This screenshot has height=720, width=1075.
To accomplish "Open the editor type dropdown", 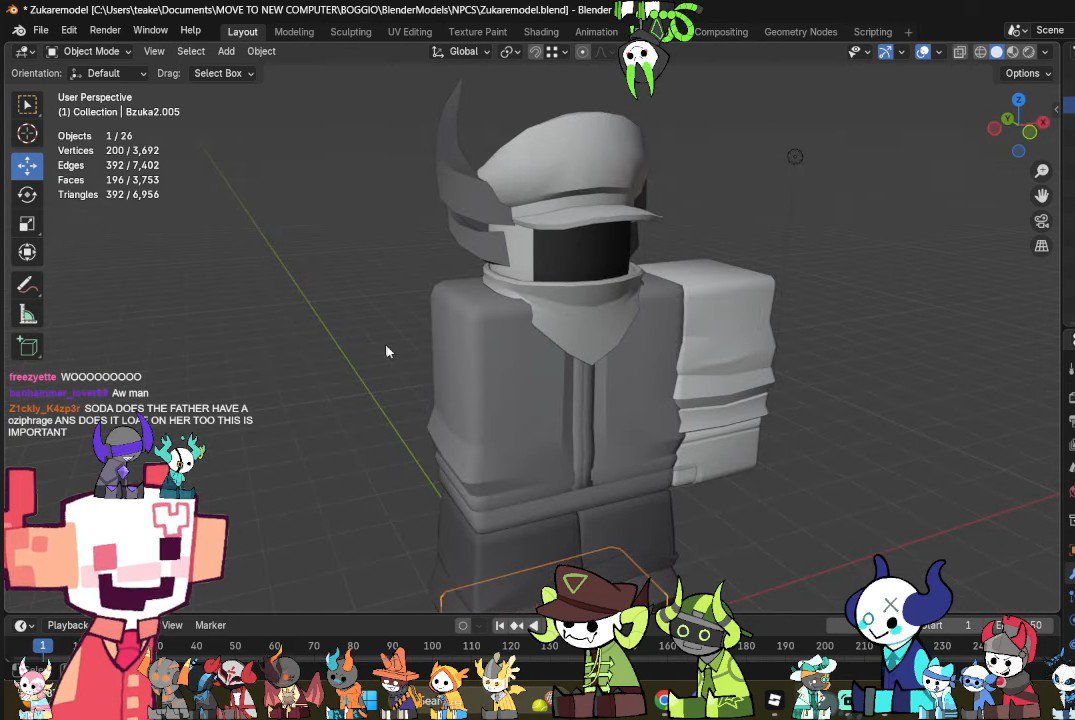I will [25, 51].
